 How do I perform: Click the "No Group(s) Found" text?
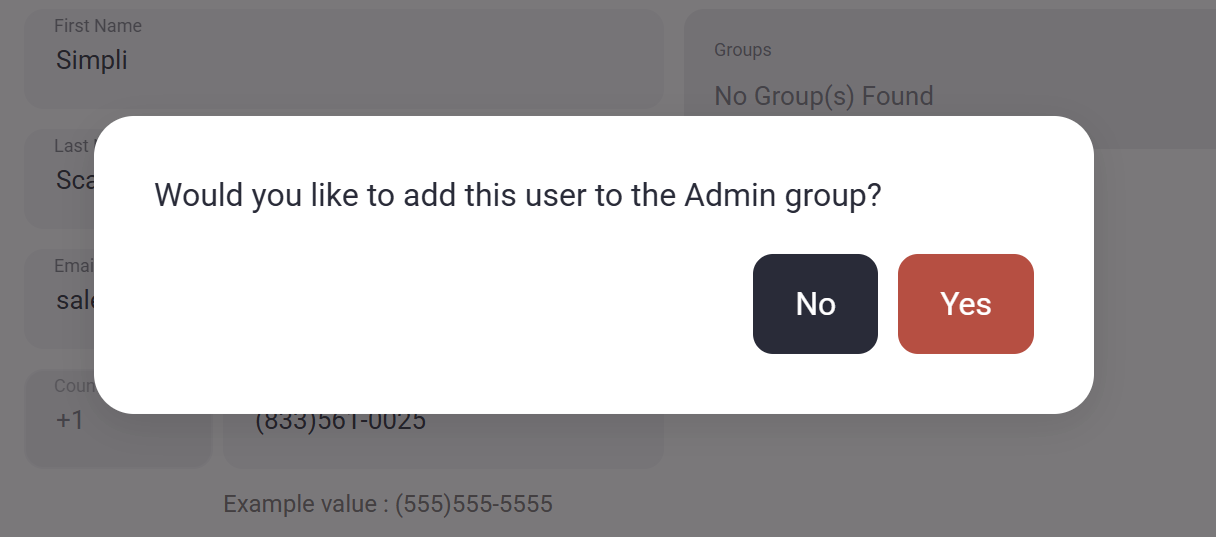[823, 96]
